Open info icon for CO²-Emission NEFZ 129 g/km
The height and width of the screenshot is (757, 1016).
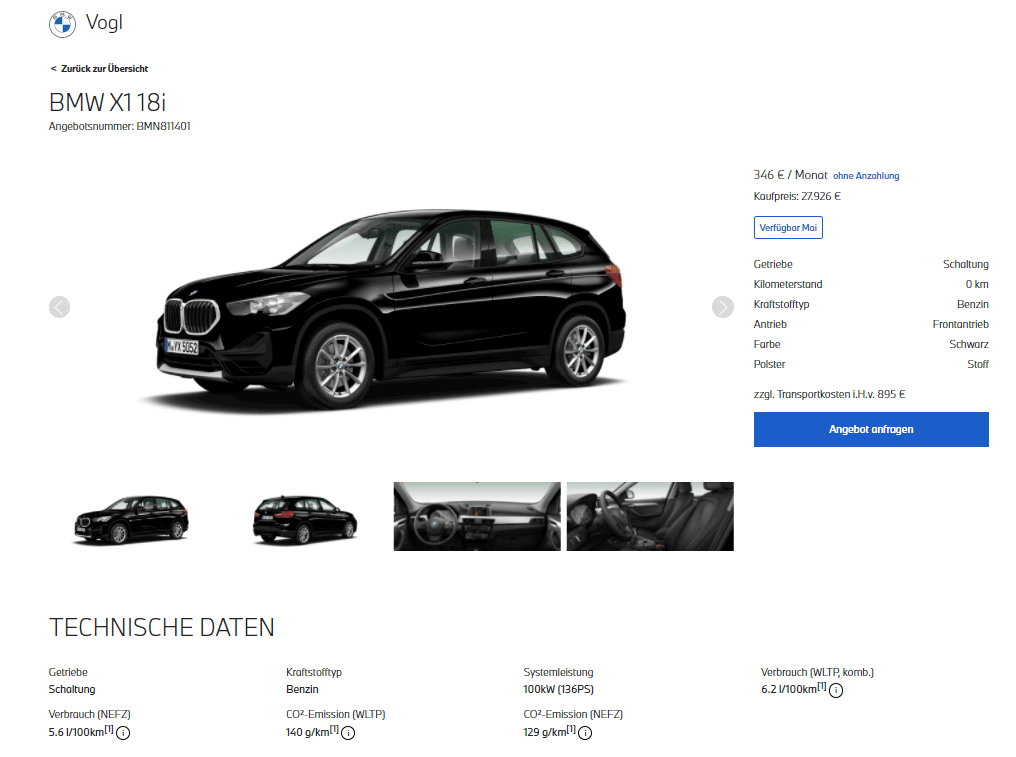click(585, 733)
